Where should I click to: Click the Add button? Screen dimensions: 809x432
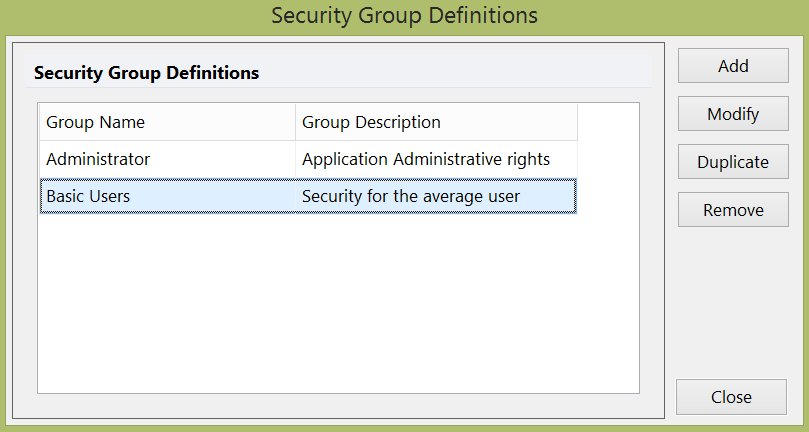(733, 66)
